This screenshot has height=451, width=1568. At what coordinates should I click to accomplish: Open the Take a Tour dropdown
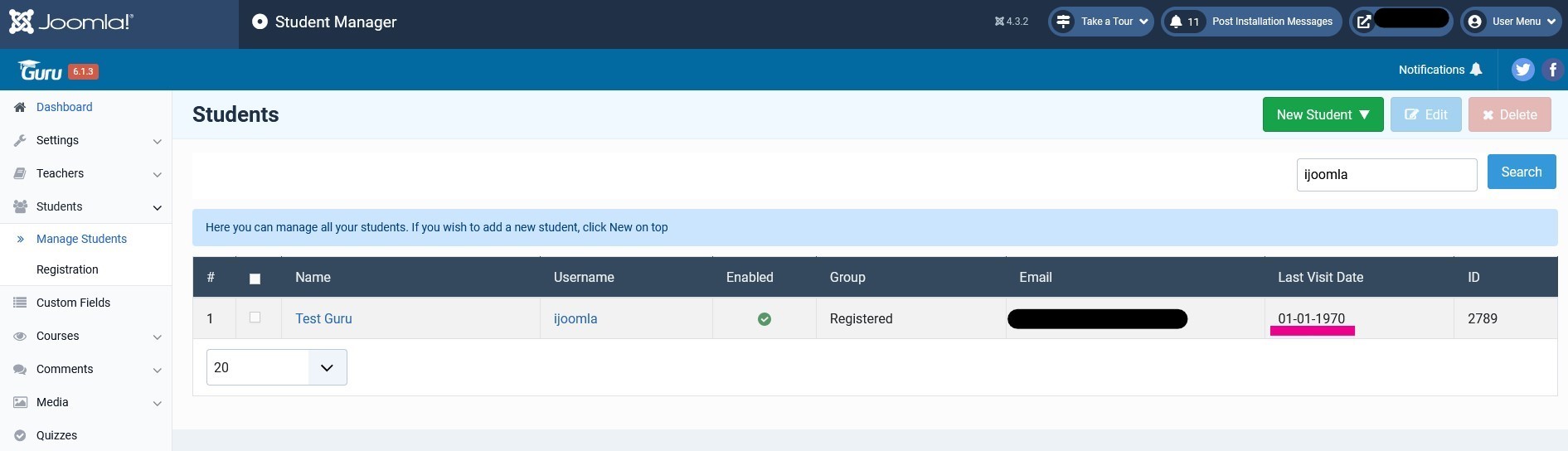1101,22
